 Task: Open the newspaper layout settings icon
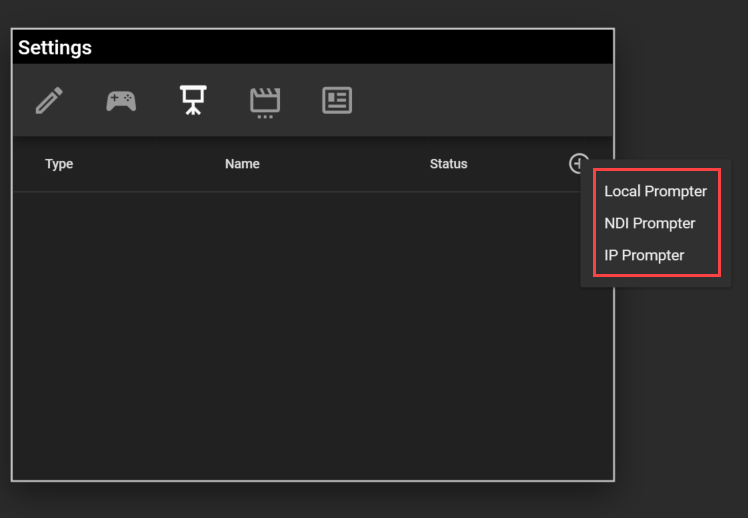pyautogui.click(x=337, y=100)
